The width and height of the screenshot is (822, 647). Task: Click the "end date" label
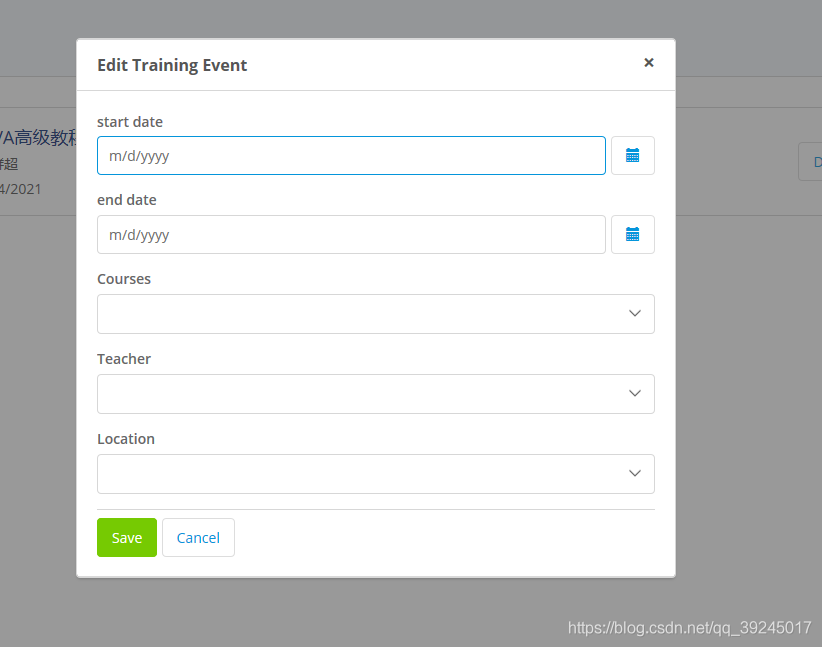(x=127, y=200)
